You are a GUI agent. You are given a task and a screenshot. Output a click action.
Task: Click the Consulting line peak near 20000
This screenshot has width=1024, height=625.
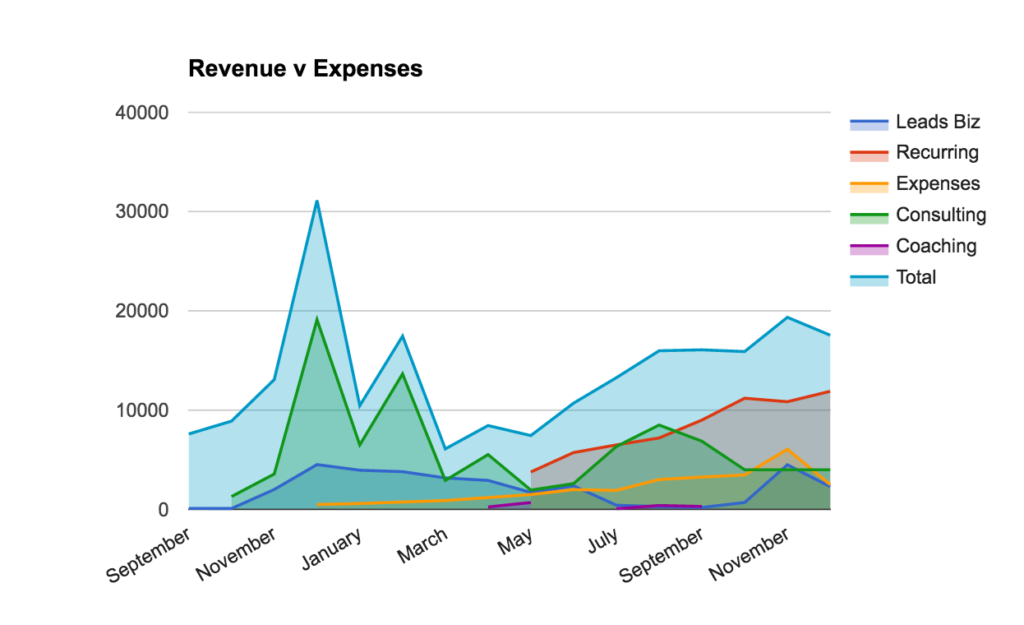pos(317,319)
